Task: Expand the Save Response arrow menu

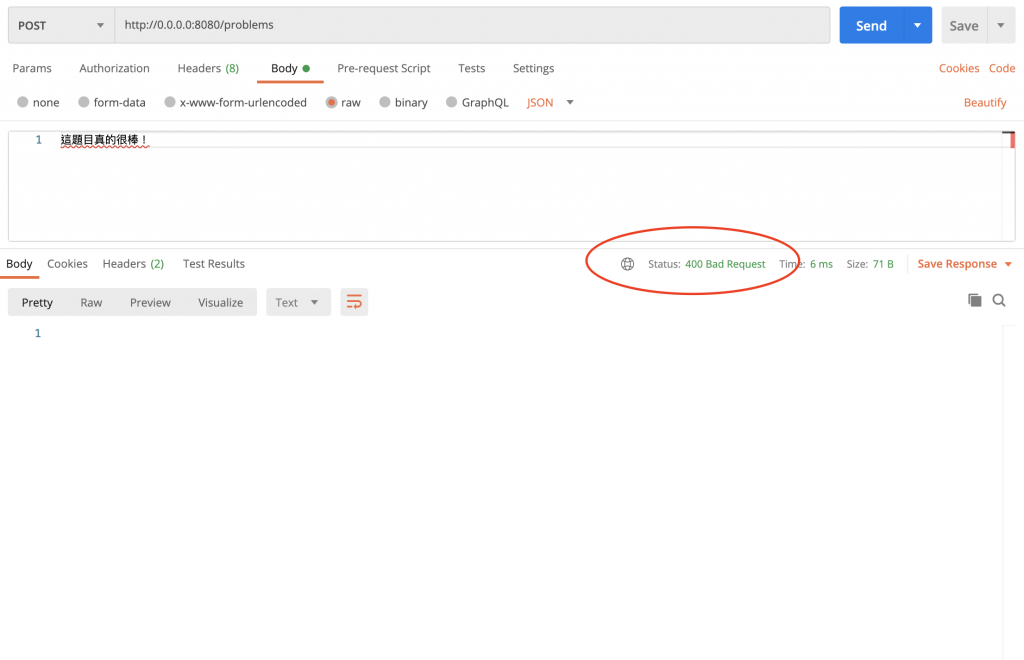Action: click(x=1008, y=264)
